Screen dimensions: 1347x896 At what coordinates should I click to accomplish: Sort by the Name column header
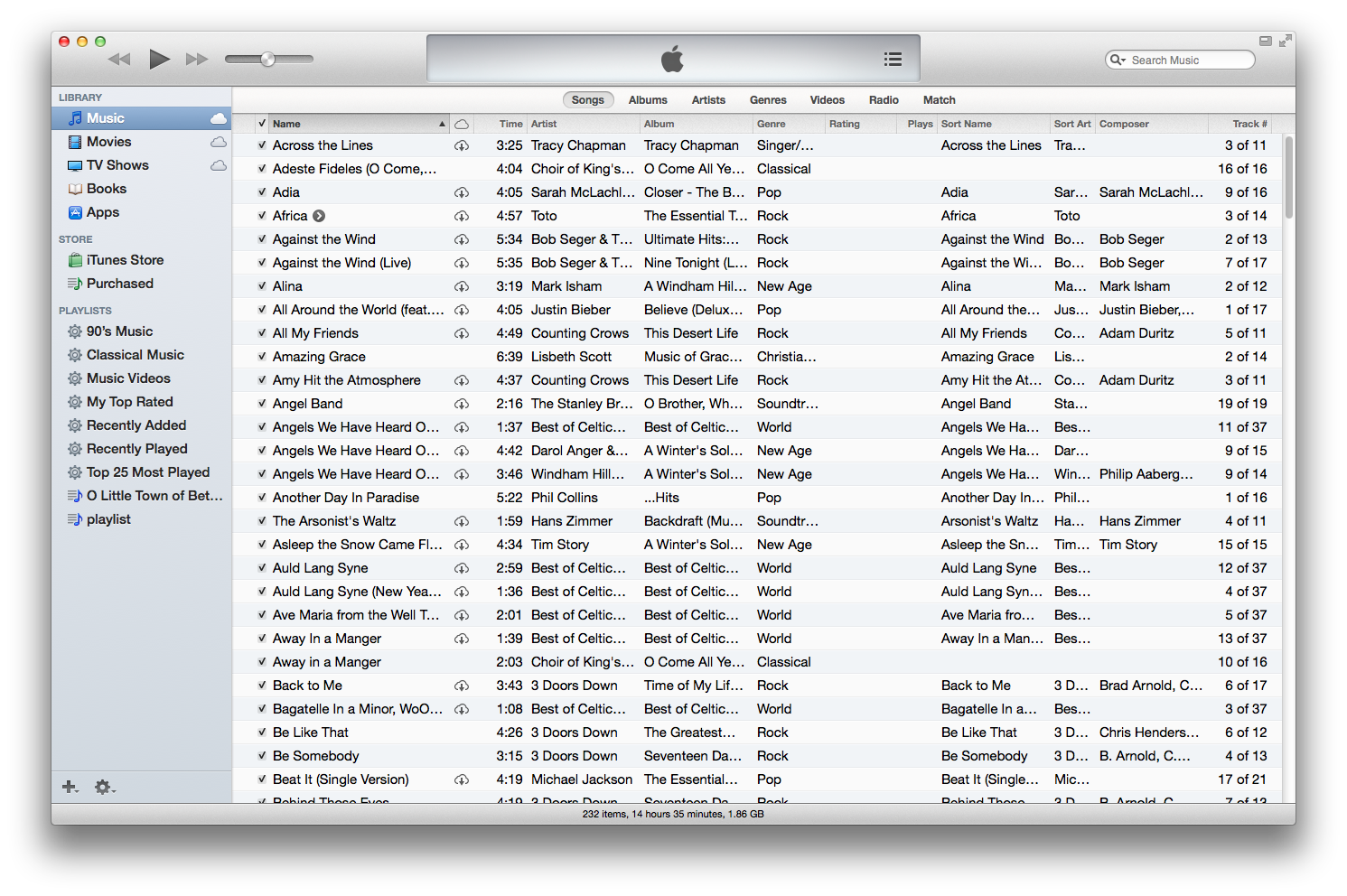click(x=360, y=124)
